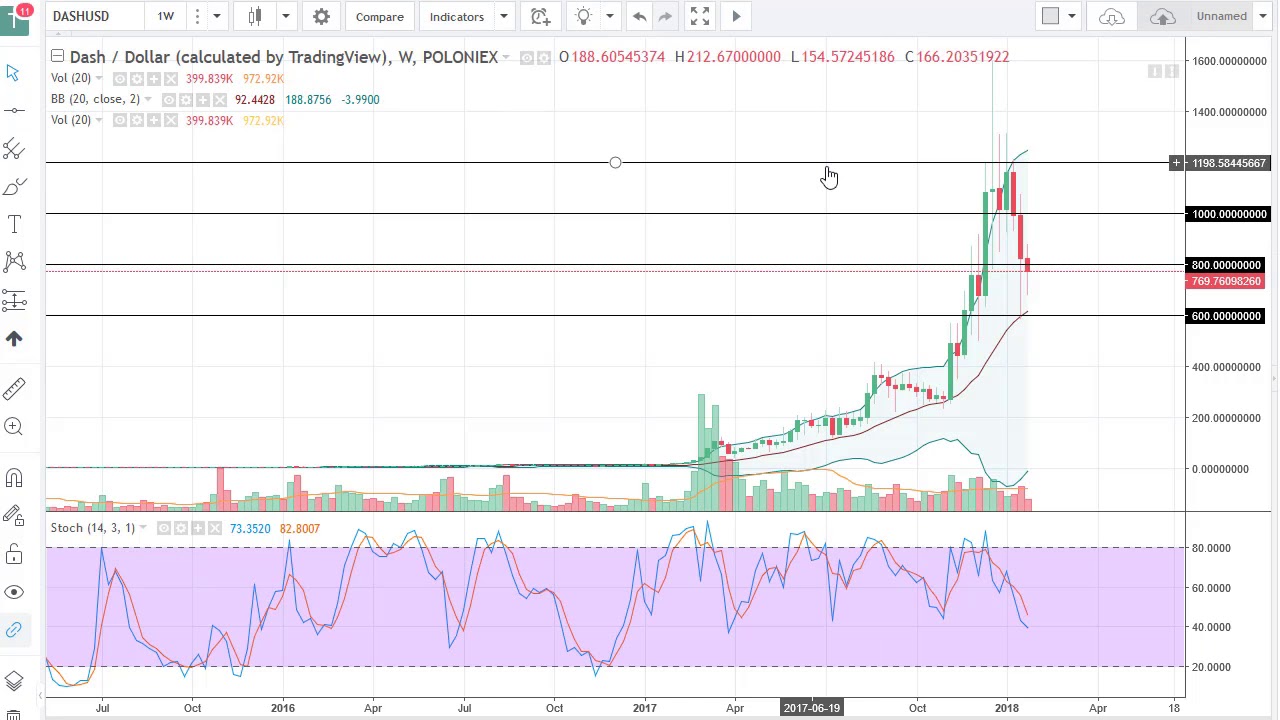Click the candlestick chart style icon
The height and width of the screenshot is (720, 1280).
click(x=255, y=16)
